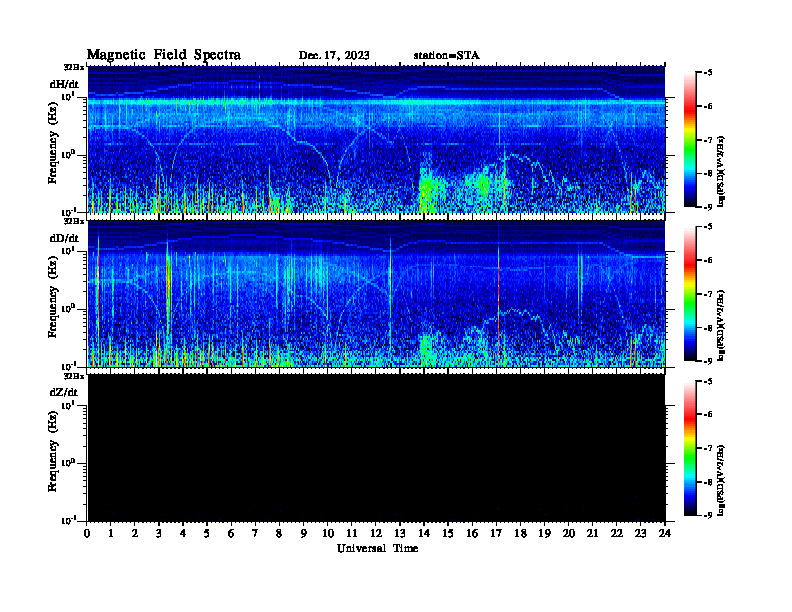Click the 'dZ/dt' panel label

[64, 392]
